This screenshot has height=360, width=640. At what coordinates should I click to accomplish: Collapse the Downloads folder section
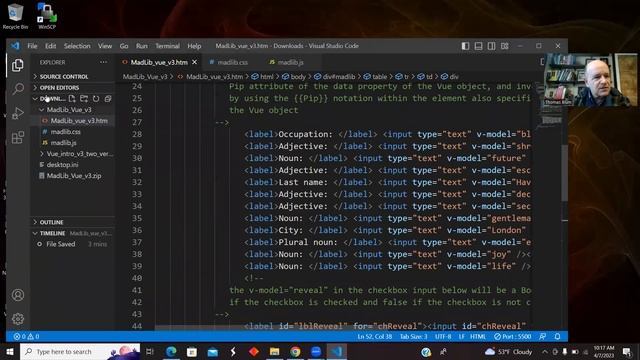pyautogui.click(x=49, y=98)
